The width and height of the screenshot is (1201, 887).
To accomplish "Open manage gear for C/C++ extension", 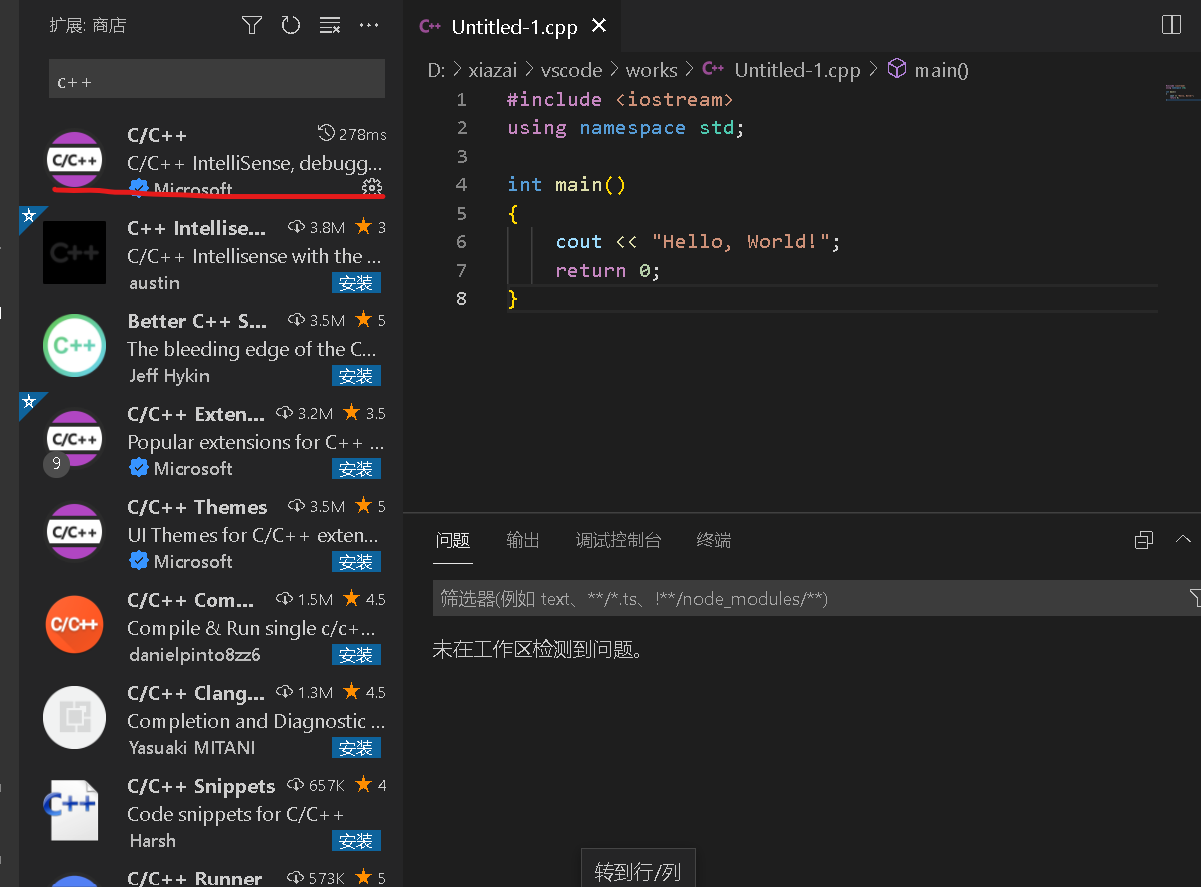I will pos(371,187).
